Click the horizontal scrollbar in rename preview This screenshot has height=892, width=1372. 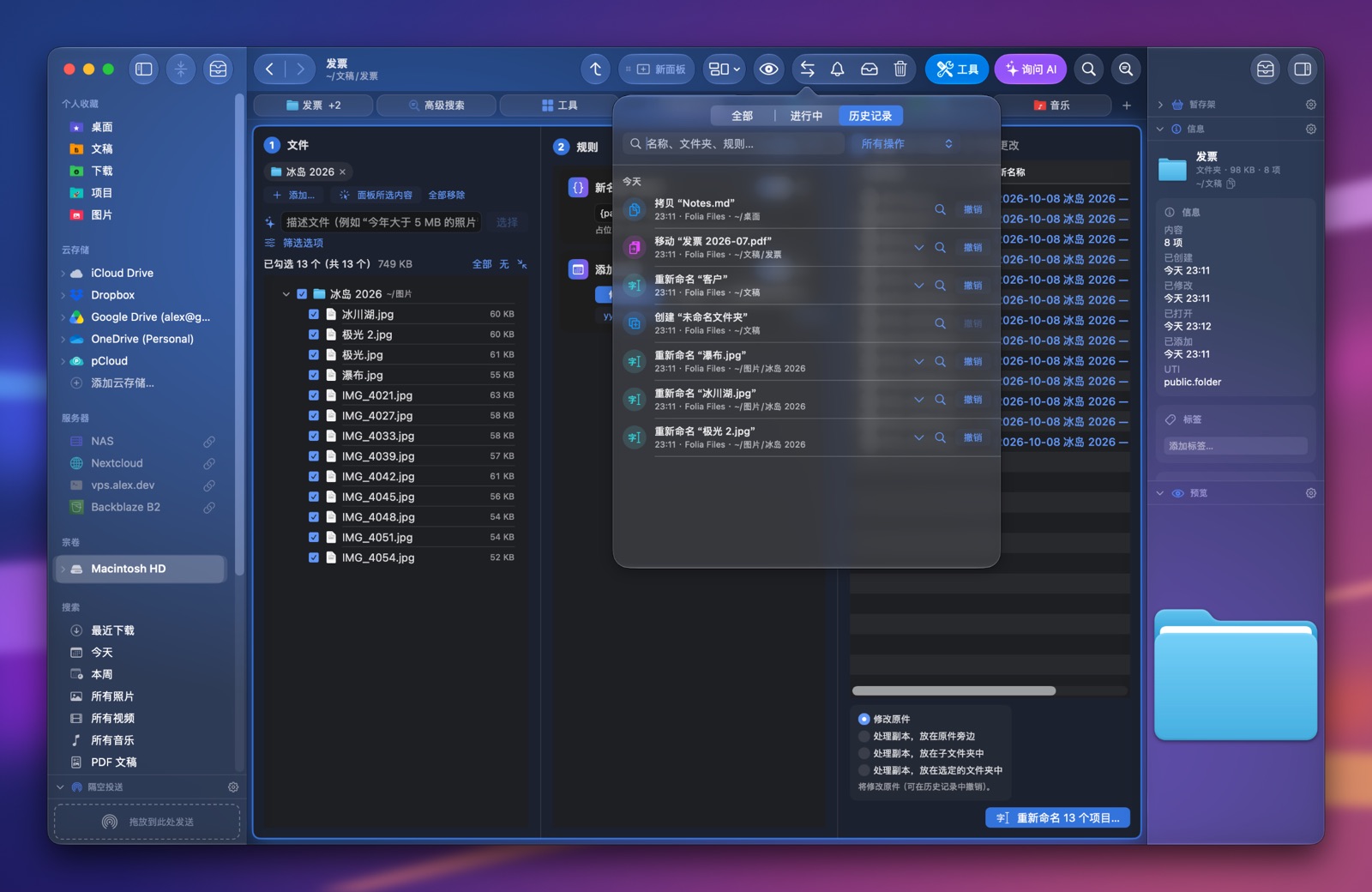[x=954, y=690]
